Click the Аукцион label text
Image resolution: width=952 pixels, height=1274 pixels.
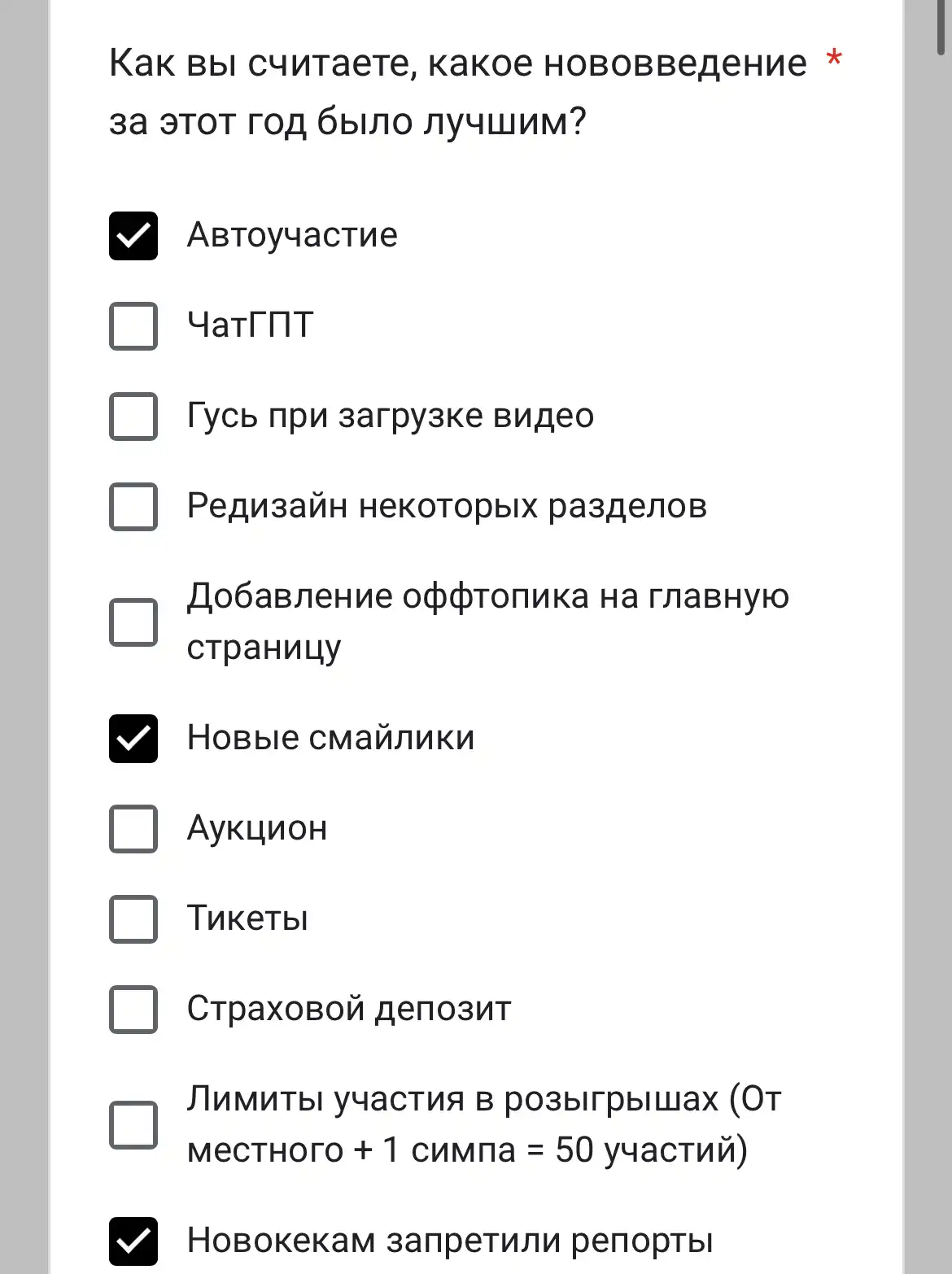click(x=257, y=829)
